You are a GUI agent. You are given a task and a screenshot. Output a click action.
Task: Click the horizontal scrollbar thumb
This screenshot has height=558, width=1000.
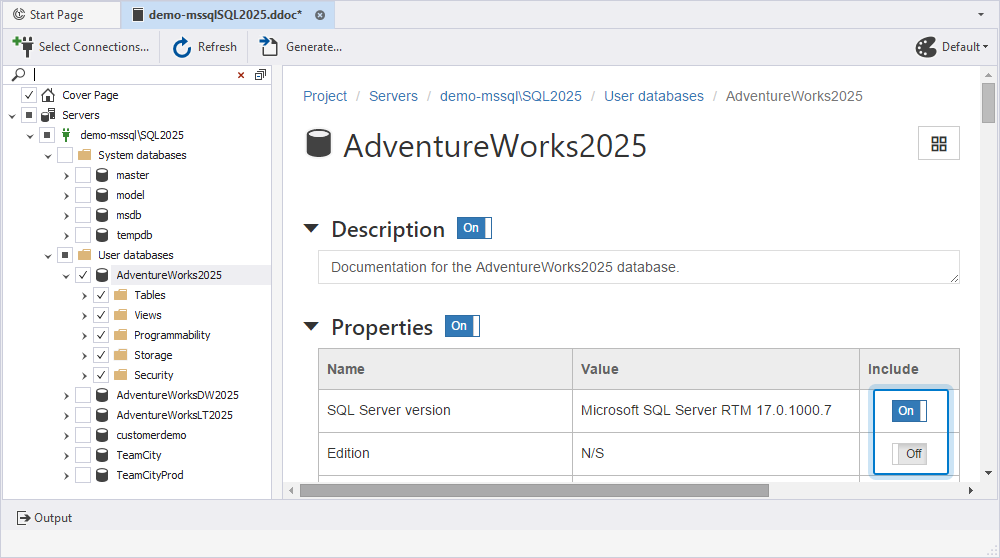(534, 490)
